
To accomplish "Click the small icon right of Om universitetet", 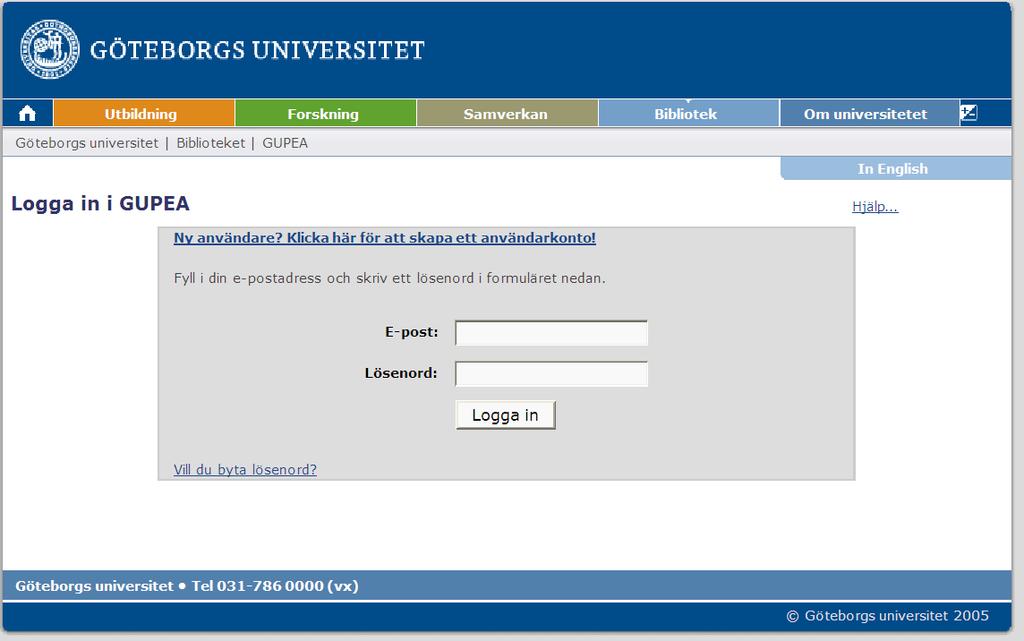I will (968, 113).
